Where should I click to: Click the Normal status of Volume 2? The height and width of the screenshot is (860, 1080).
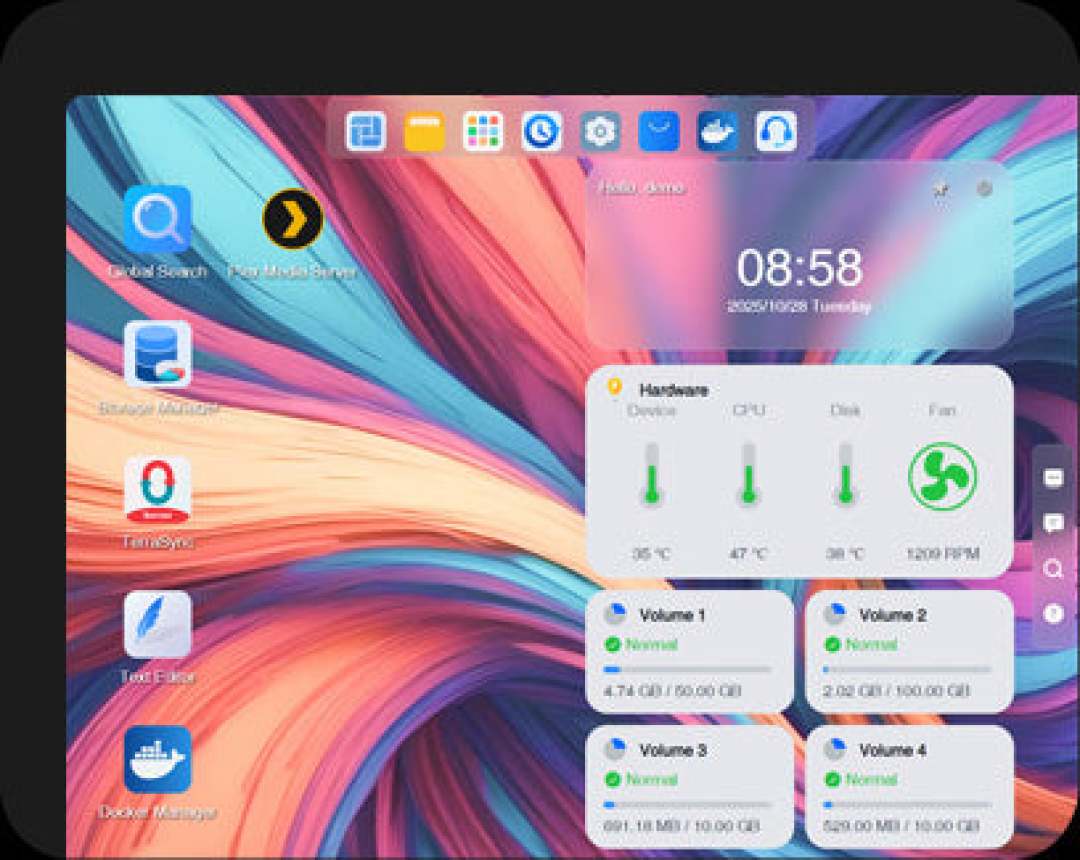point(871,644)
